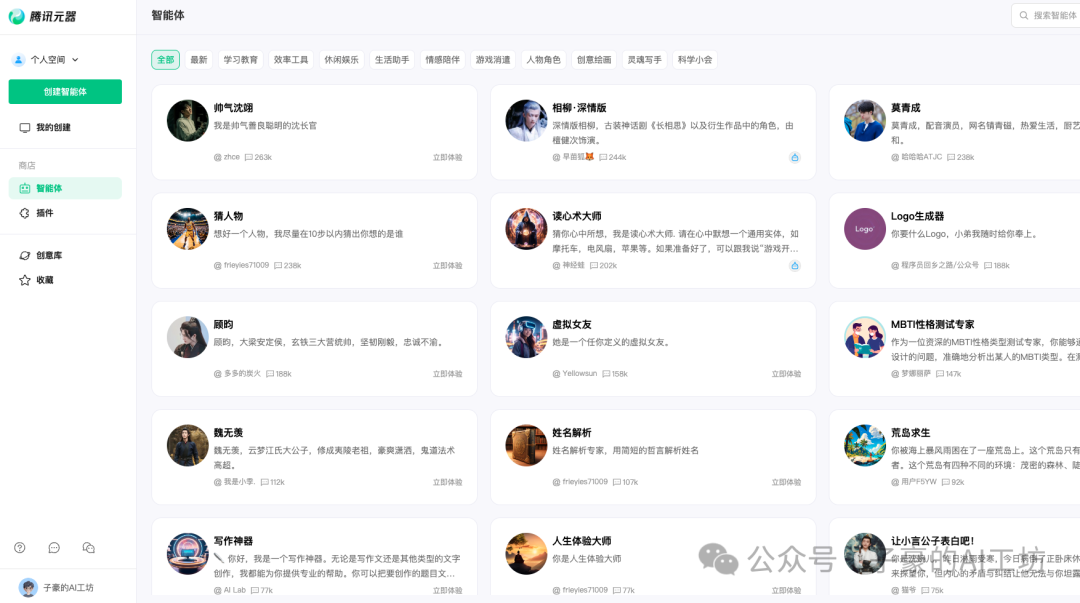Click the help question mark icon bottom left

click(x=19, y=548)
